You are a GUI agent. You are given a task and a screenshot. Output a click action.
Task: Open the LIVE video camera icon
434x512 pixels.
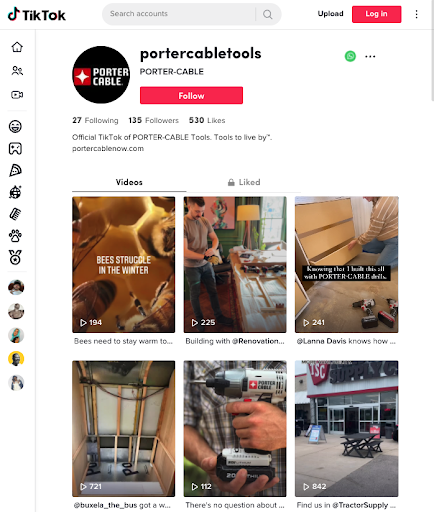pyautogui.click(x=17, y=95)
